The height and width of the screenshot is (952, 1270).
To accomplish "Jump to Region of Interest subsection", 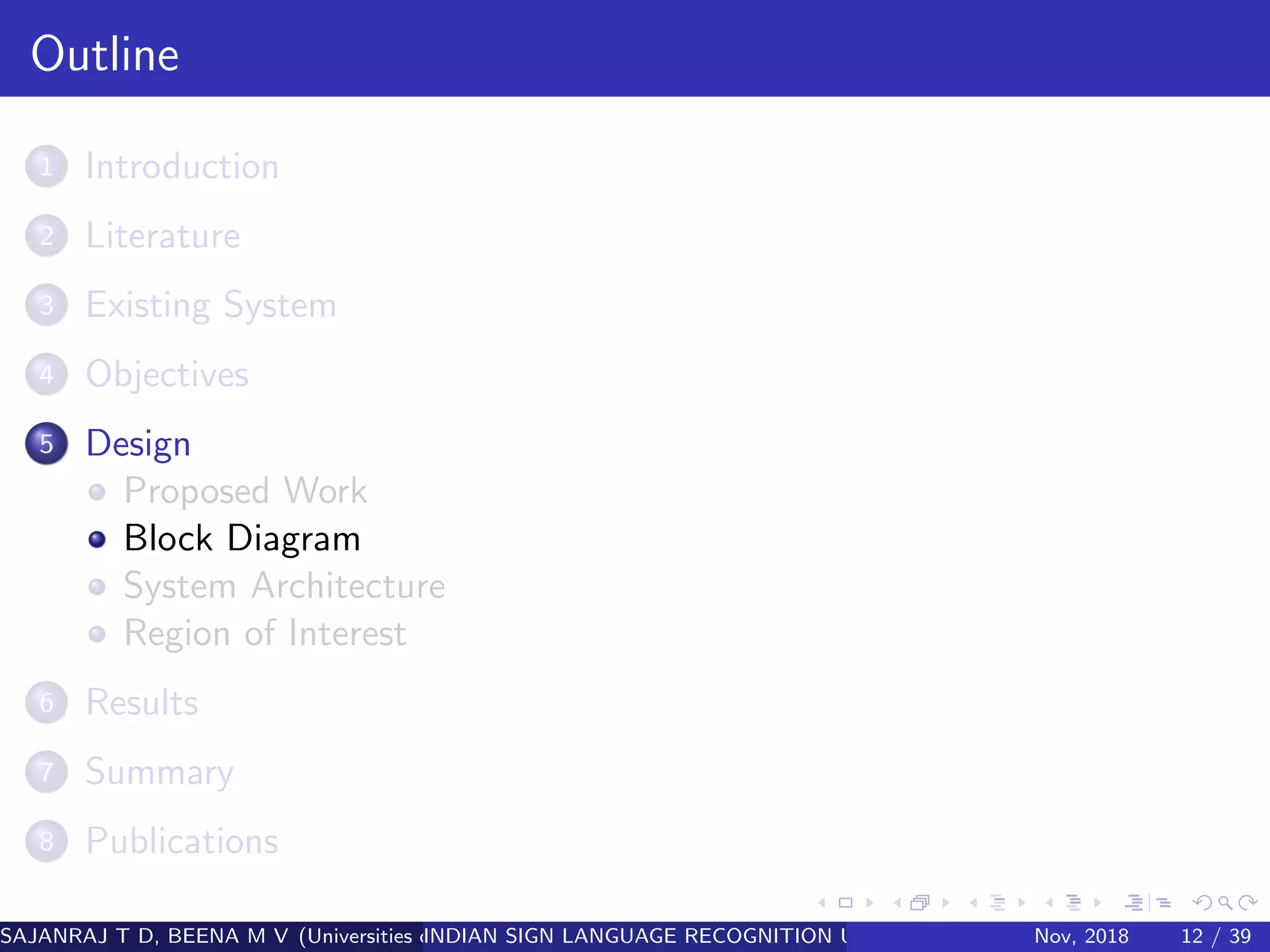I will (x=265, y=633).
